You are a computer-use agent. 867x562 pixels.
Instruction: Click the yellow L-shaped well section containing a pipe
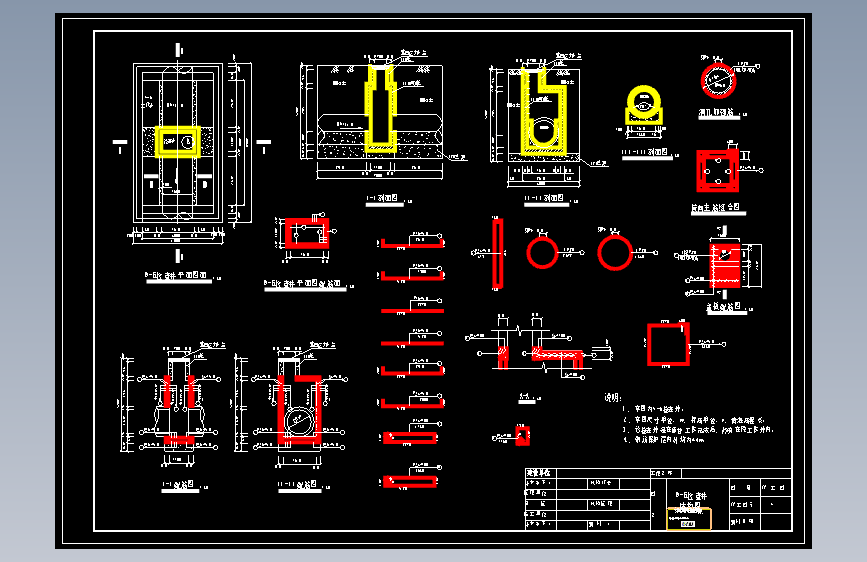coord(543,112)
